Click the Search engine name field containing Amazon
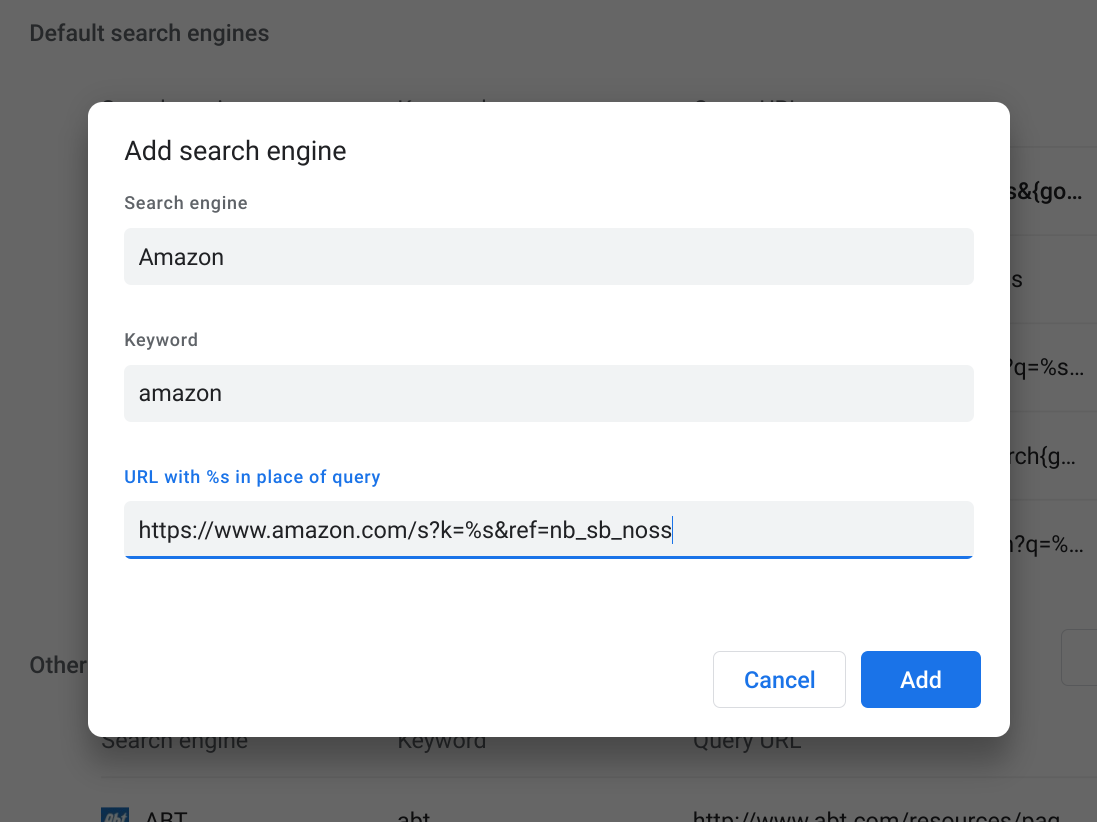The height and width of the screenshot is (822, 1097). pyautogui.click(x=549, y=256)
